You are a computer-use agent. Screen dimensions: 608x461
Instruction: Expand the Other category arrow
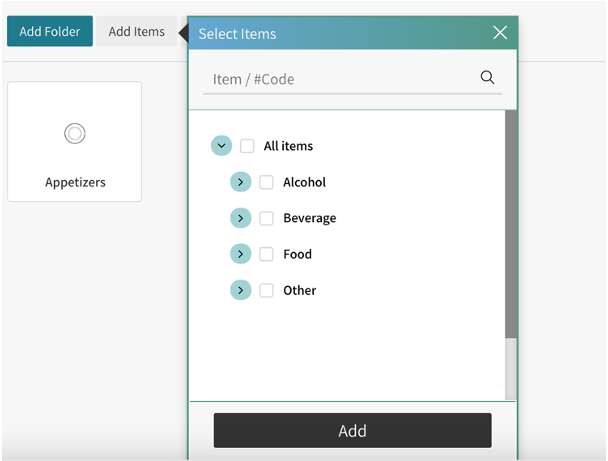point(240,290)
